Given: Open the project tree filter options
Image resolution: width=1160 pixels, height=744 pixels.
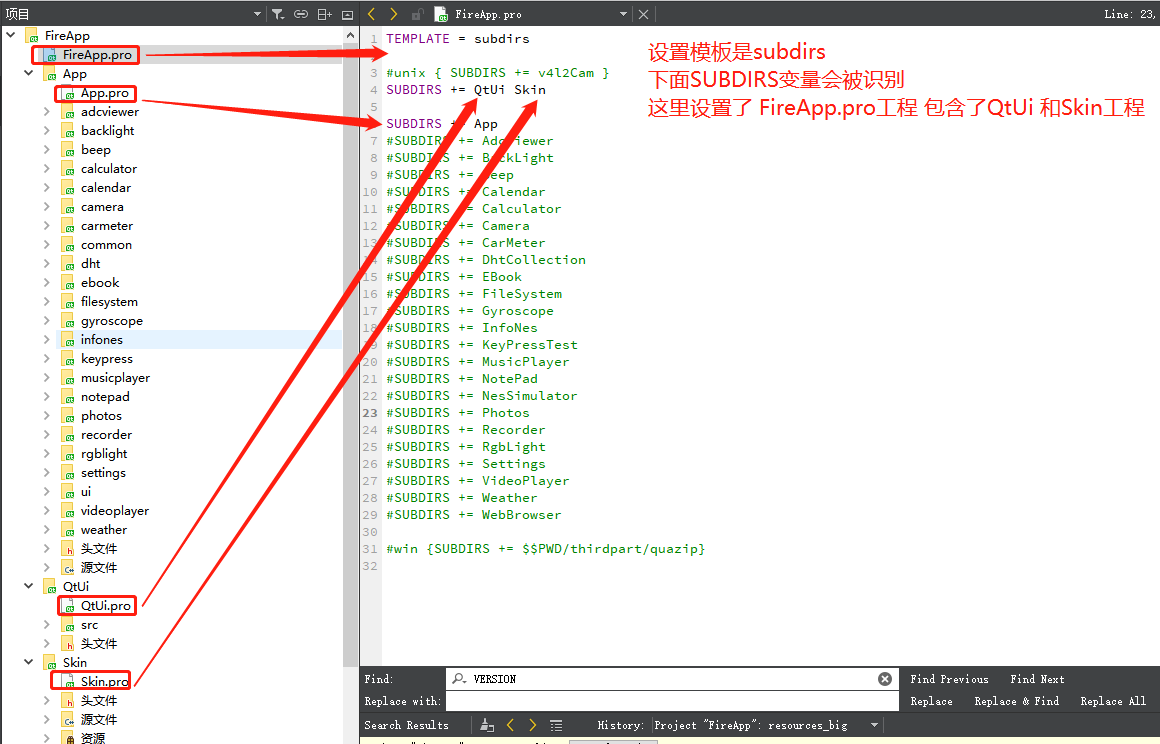Looking at the screenshot, I should [278, 14].
